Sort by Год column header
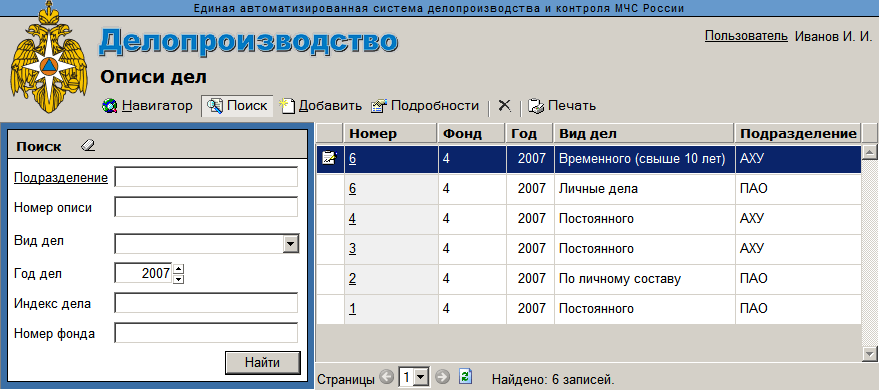The image size is (879, 390). tap(530, 133)
